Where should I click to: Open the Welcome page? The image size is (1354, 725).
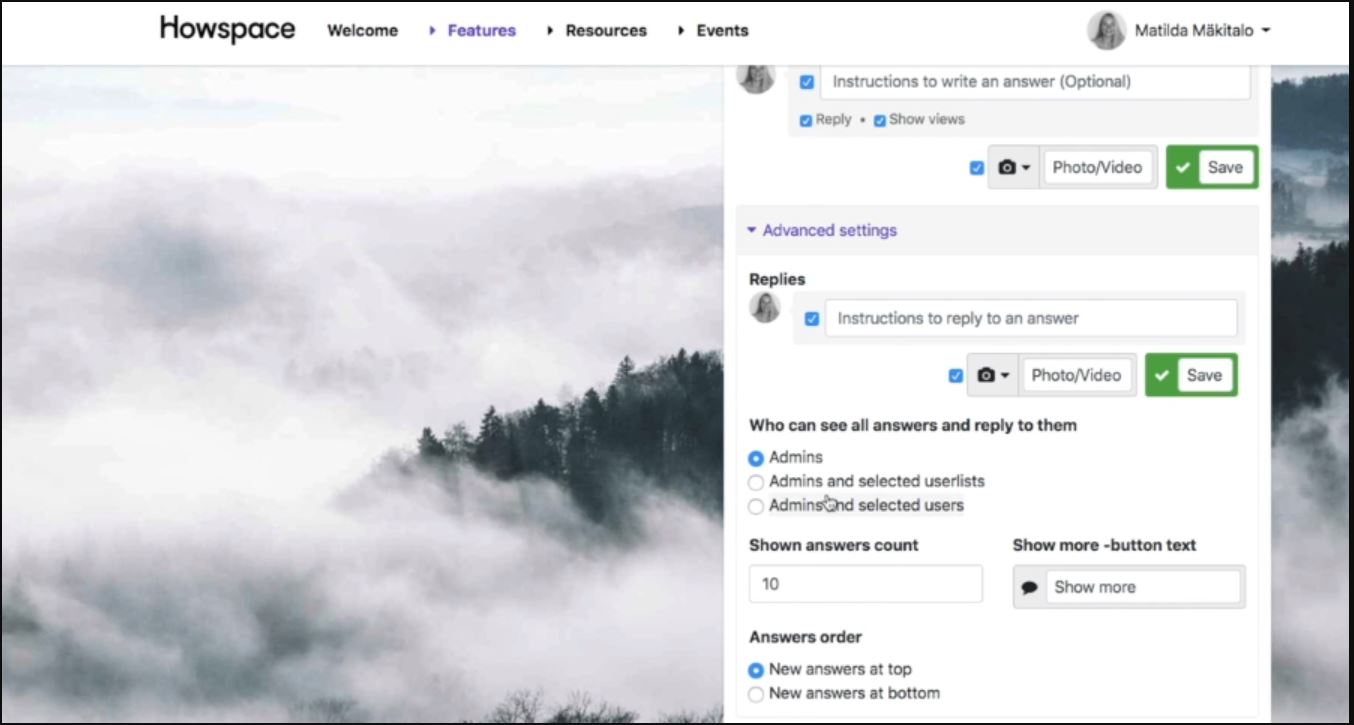point(362,31)
